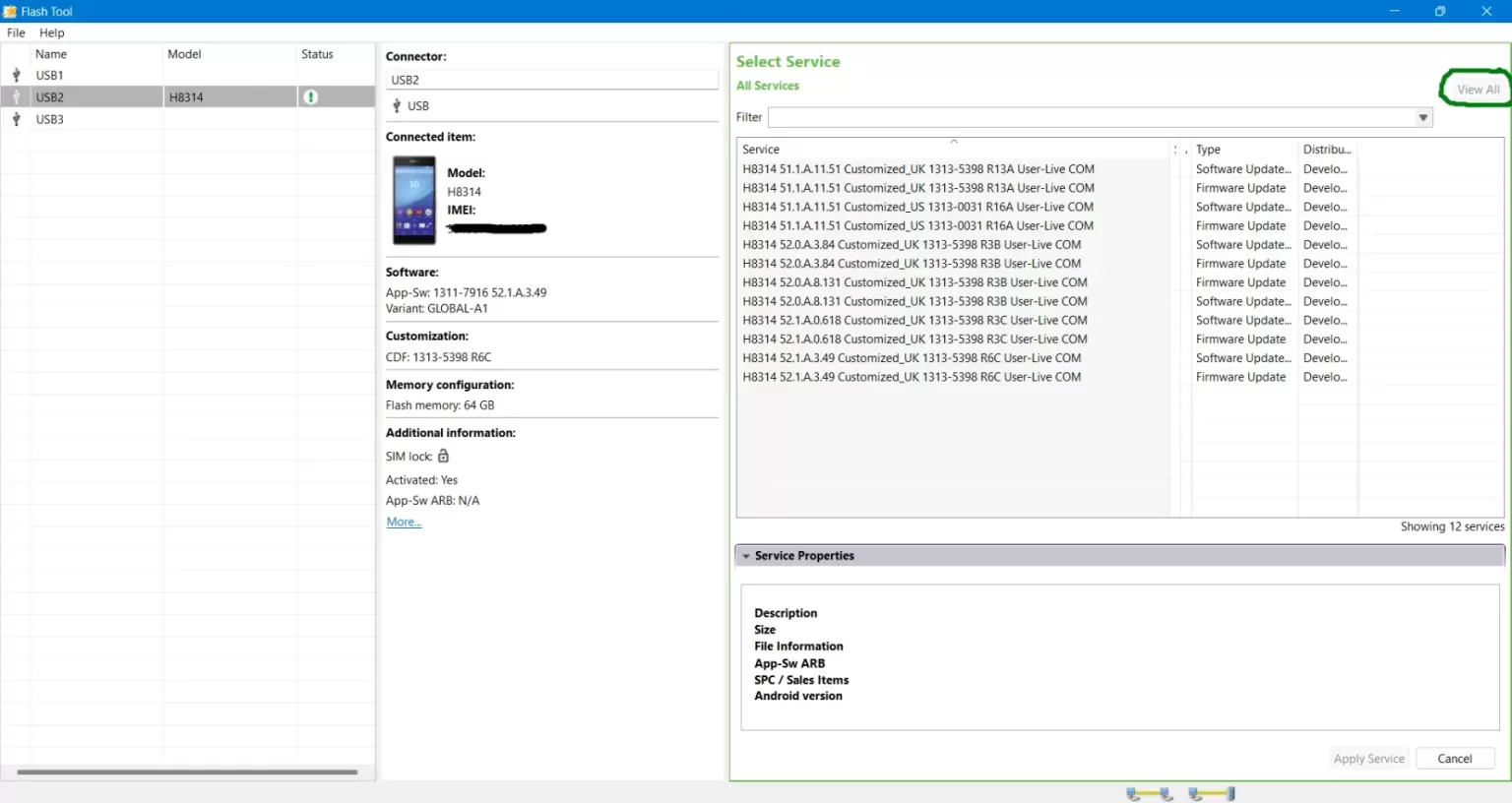This screenshot has width=1512, height=803.
Task: Sort by the Service column header
Action: pos(953,150)
